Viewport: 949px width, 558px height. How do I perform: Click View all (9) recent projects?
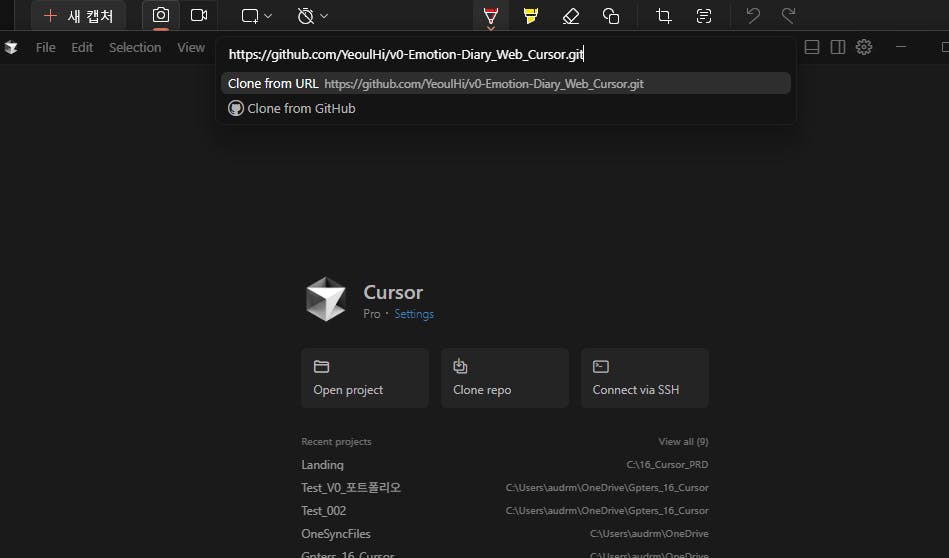(x=683, y=441)
